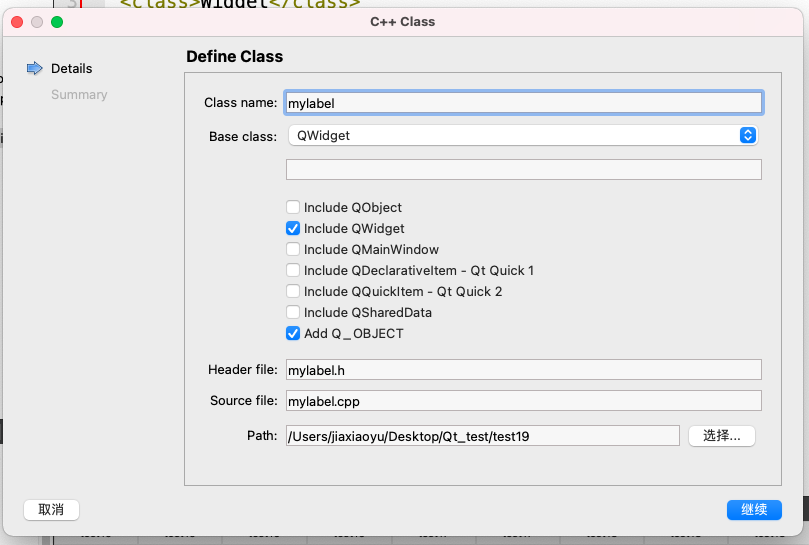809x545 pixels.
Task: Click the Base class label
Action: 242,136
